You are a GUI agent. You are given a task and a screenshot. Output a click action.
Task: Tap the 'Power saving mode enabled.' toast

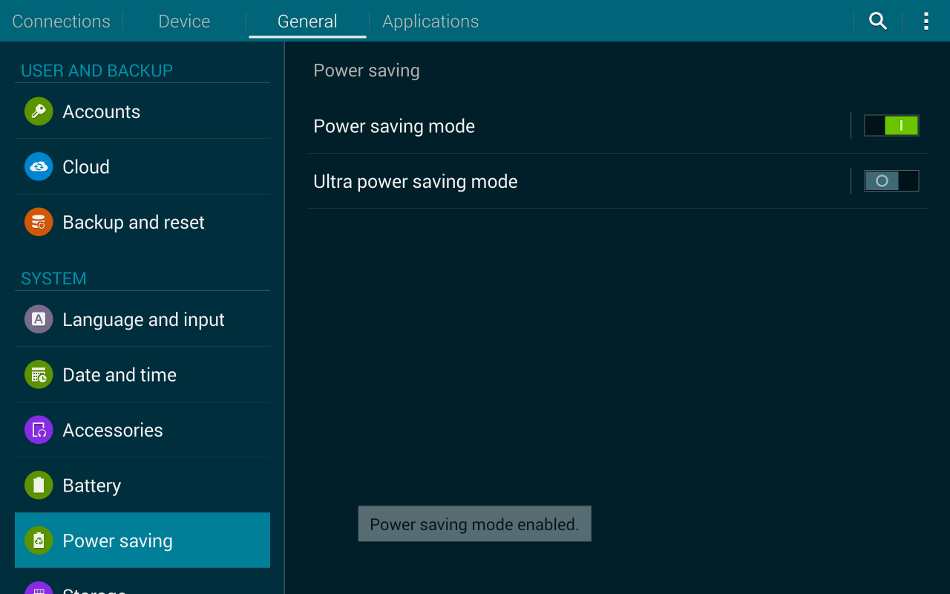point(474,524)
